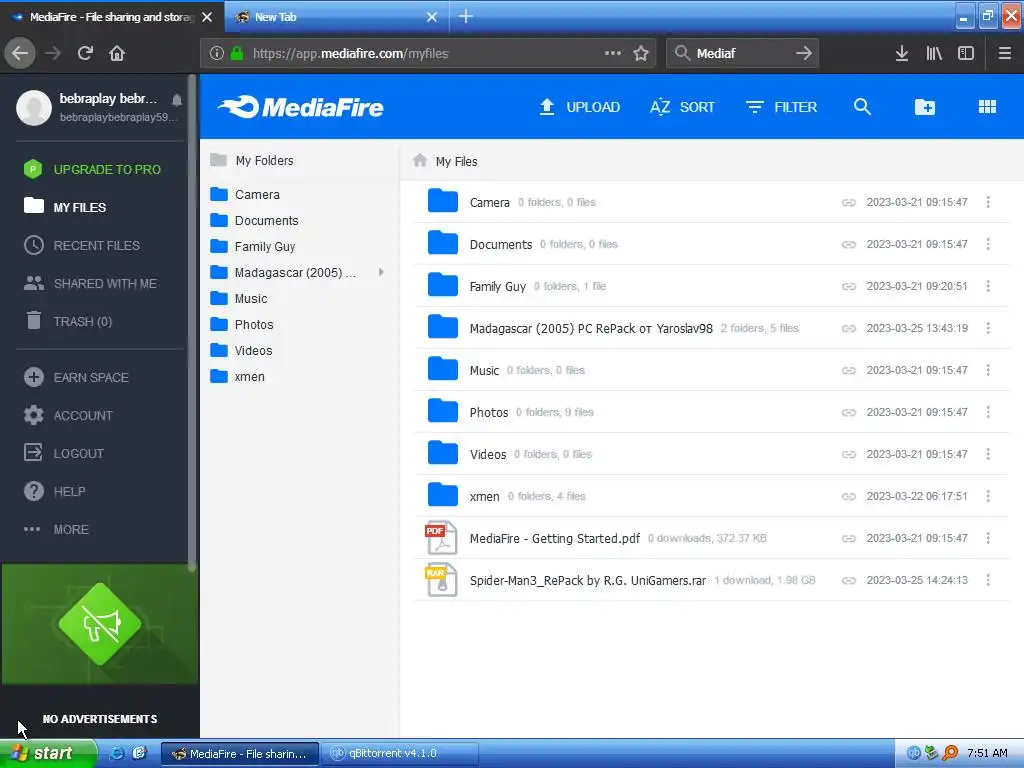Open ACCOUNT settings in sidebar
The width and height of the screenshot is (1024, 768).
pos(68,415)
